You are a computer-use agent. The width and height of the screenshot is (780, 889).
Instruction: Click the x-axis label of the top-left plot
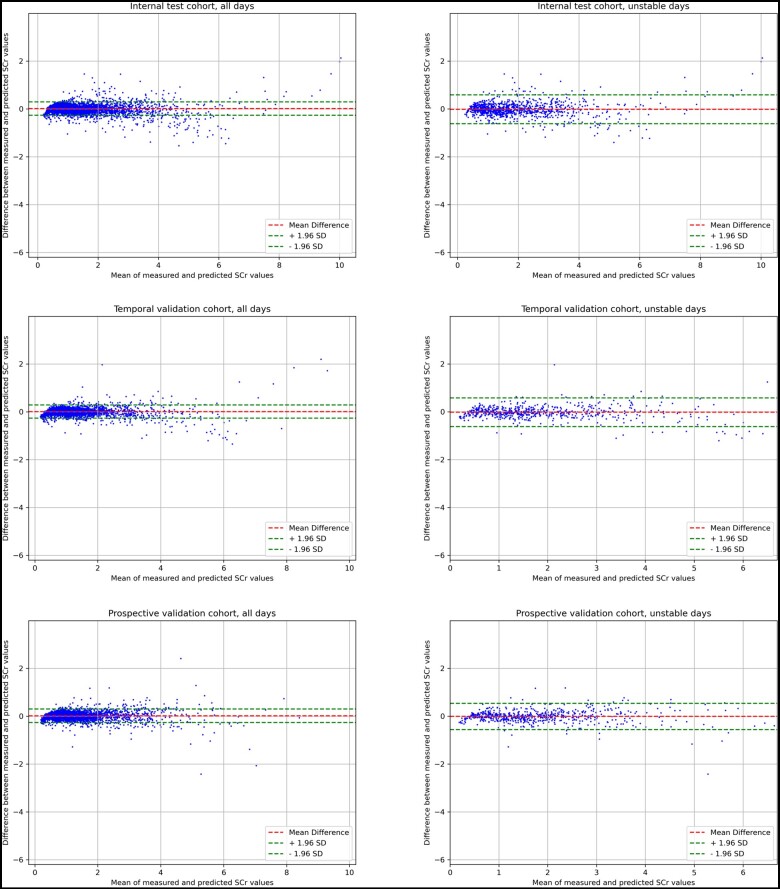tap(192, 275)
